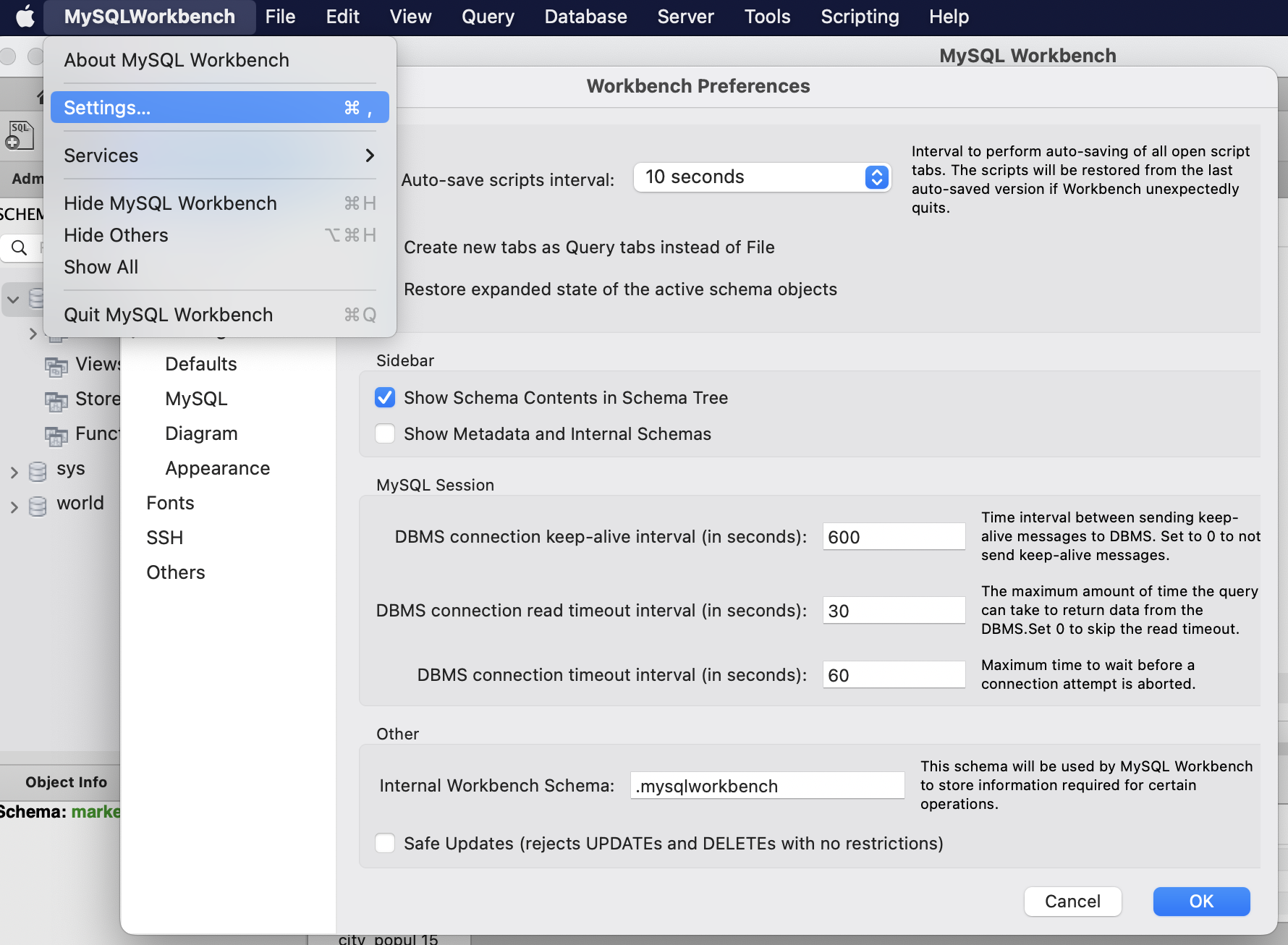Toggle the Safe Updates checkbox
The width and height of the screenshot is (1288, 945).
(x=385, y=843)
